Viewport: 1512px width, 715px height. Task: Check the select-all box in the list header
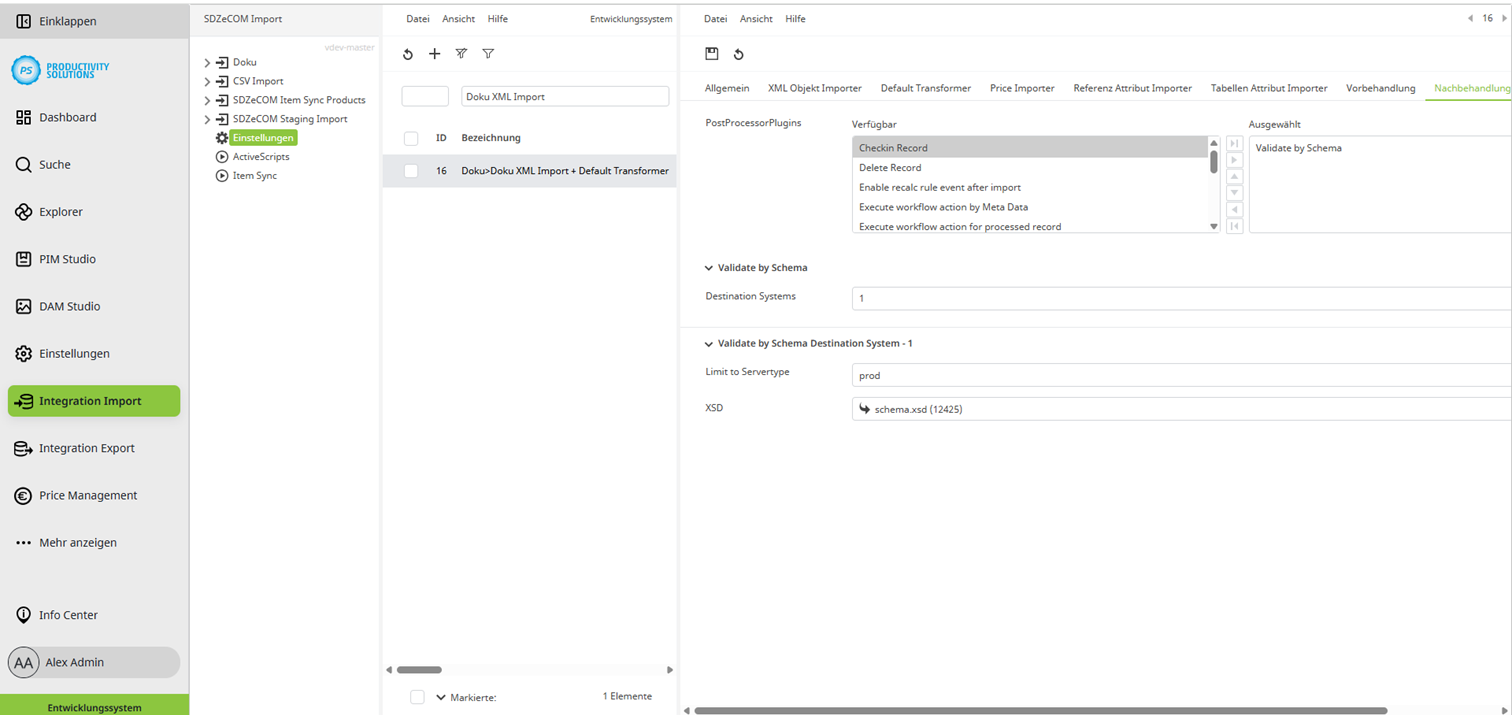(x=411, y=138)
